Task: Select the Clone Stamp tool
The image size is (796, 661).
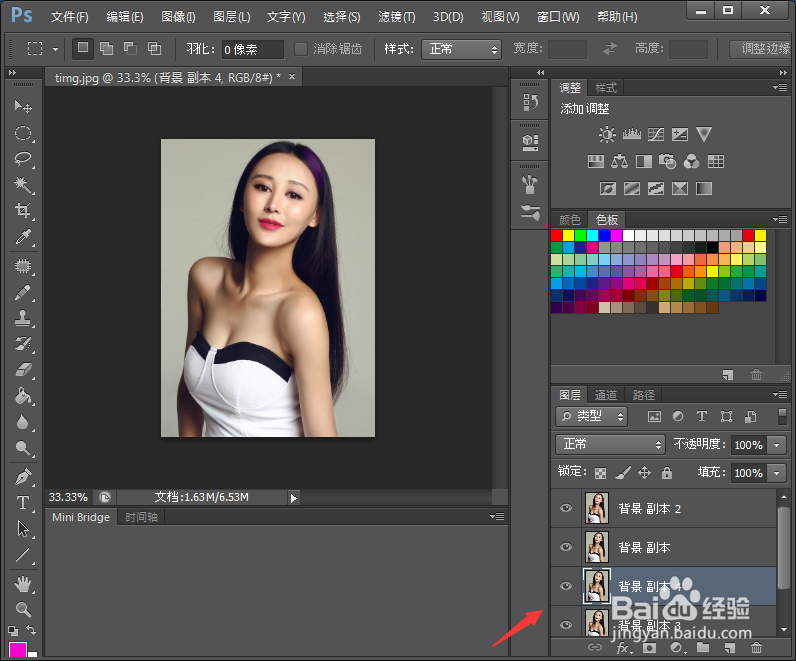Action: pyautogui.click(x=23, y=318)
